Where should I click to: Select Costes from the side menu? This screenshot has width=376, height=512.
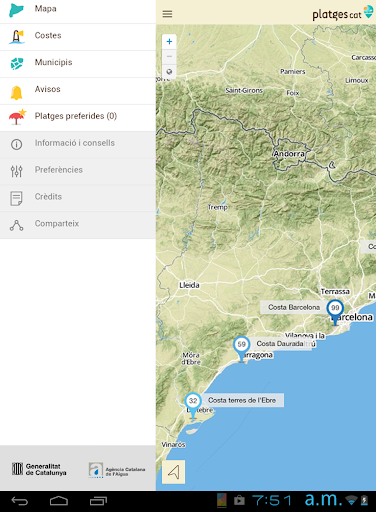78,37
